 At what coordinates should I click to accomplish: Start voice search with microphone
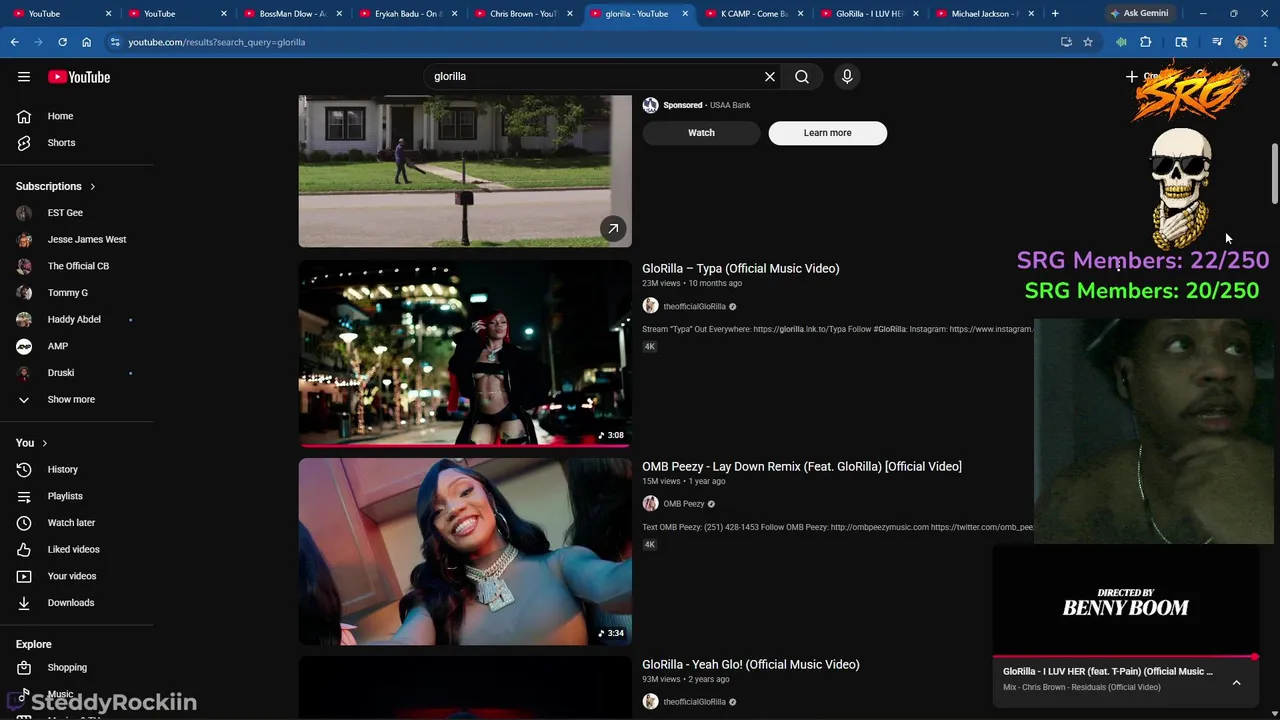[x=847, y=76]
